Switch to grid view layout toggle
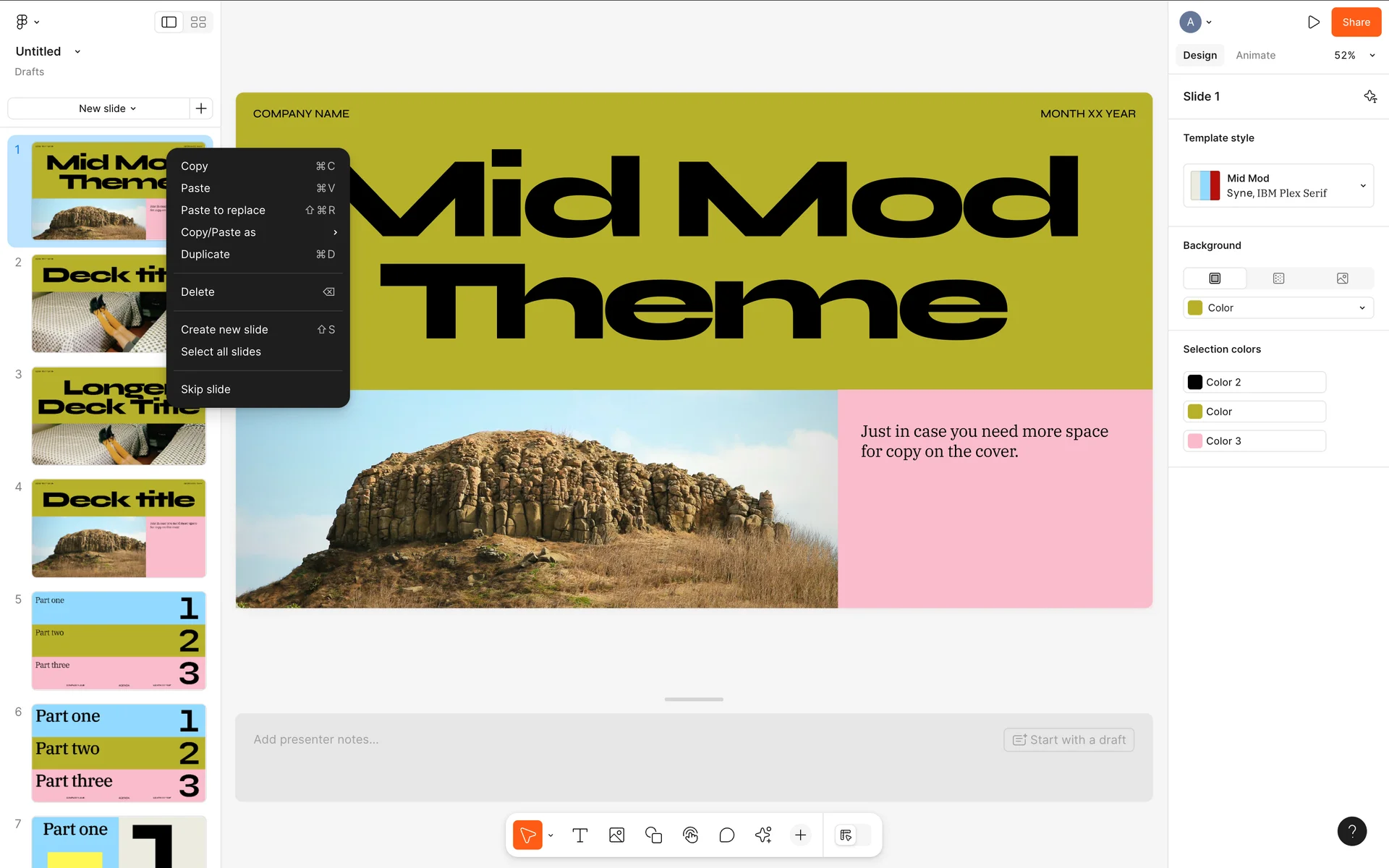 point(198,22)
